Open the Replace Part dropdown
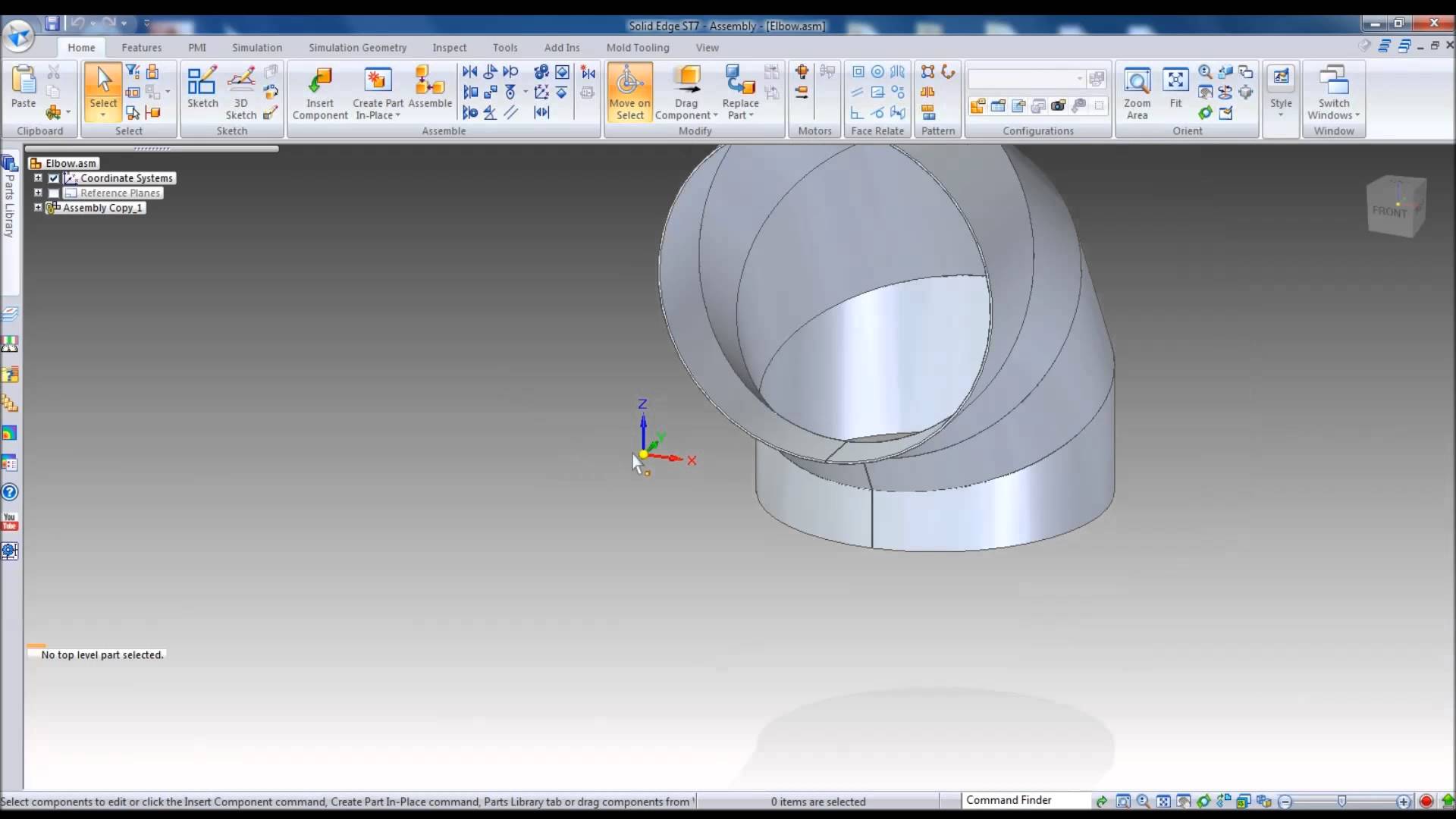The height and width of the screenshot is (819, 1456). (x=752, y=115)
